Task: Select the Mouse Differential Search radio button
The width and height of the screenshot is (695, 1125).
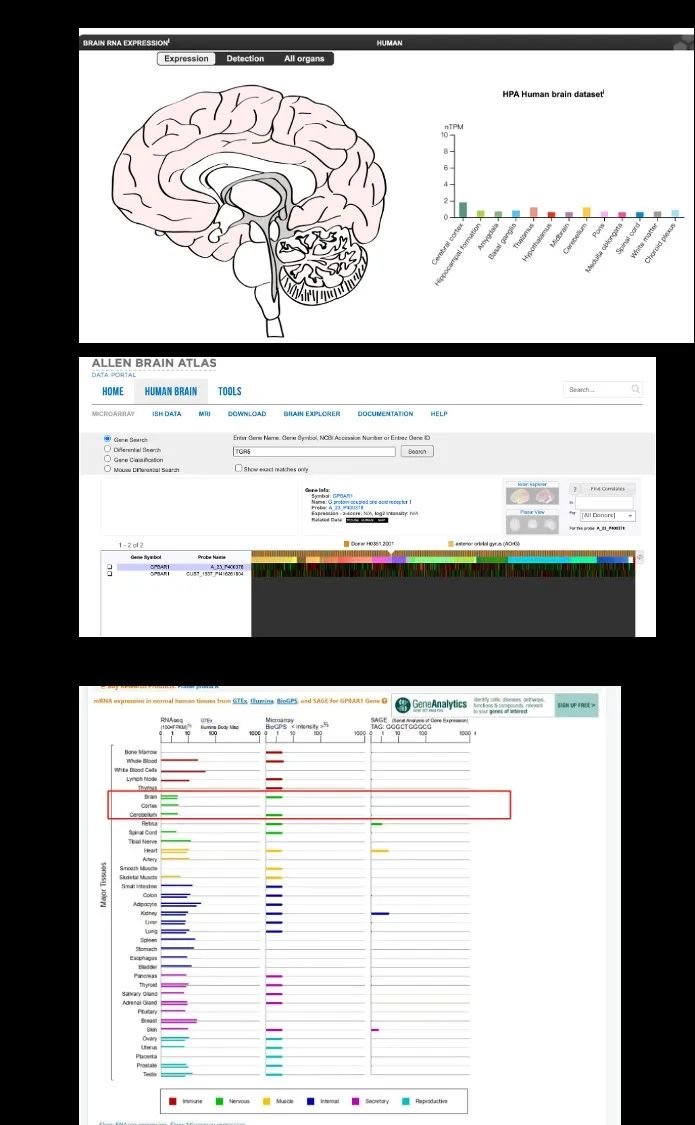Action: [108, 469]
